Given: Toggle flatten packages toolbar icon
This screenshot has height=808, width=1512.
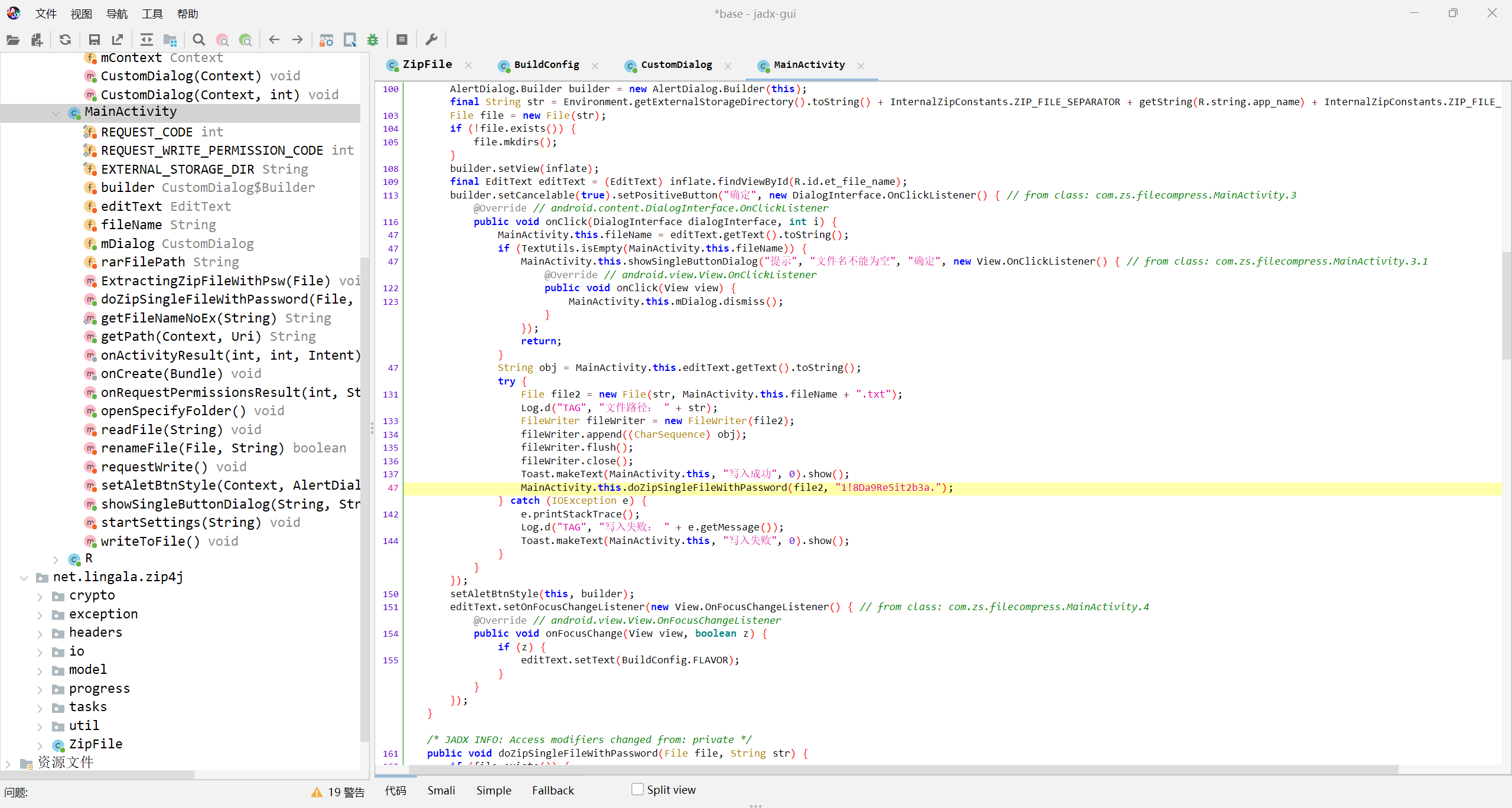Looking at the screenshot, I should pos(170,40).
